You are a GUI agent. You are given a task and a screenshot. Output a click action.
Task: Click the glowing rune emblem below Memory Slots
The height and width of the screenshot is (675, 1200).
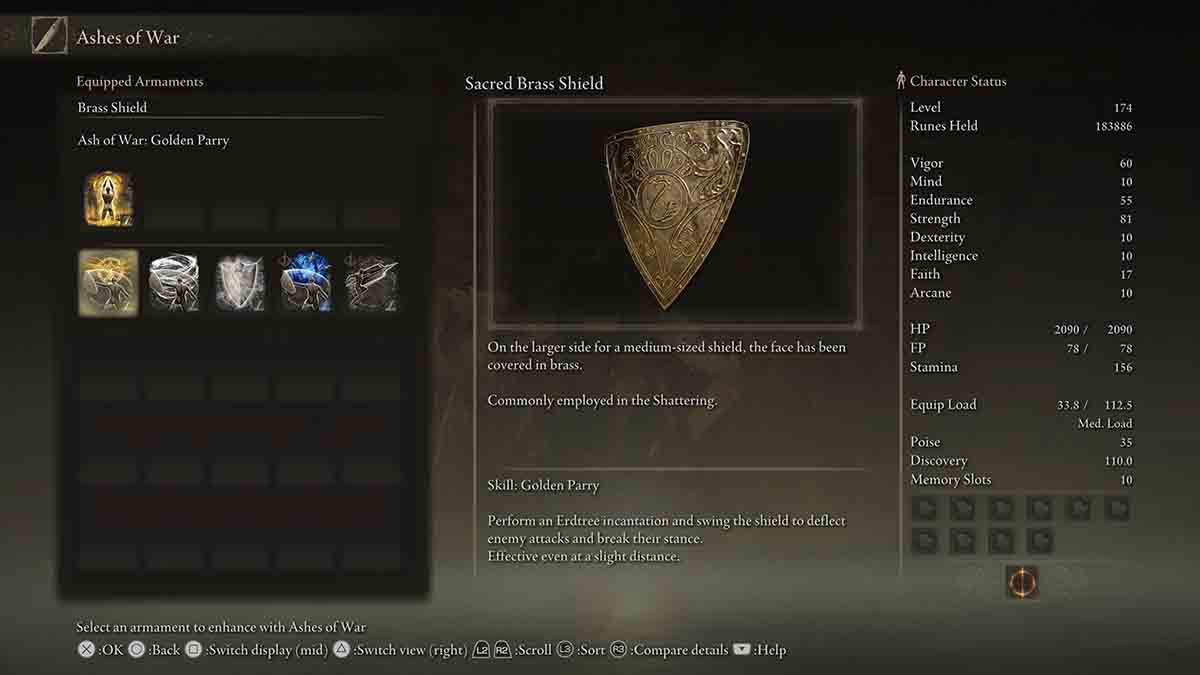pos(1022,582)
